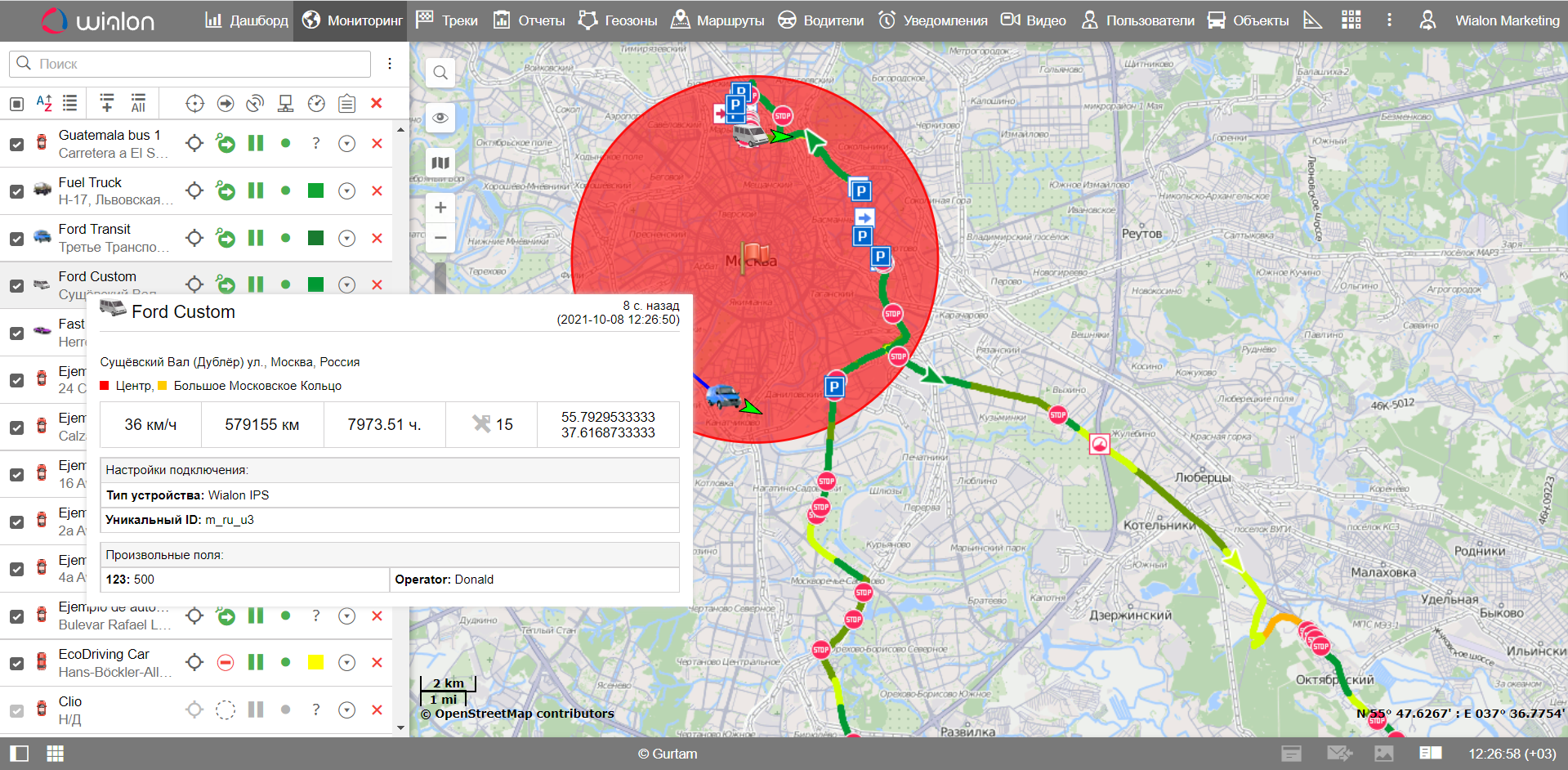Click the Wialon logo
Viewport: 1568px width, 770px height.
97,20
